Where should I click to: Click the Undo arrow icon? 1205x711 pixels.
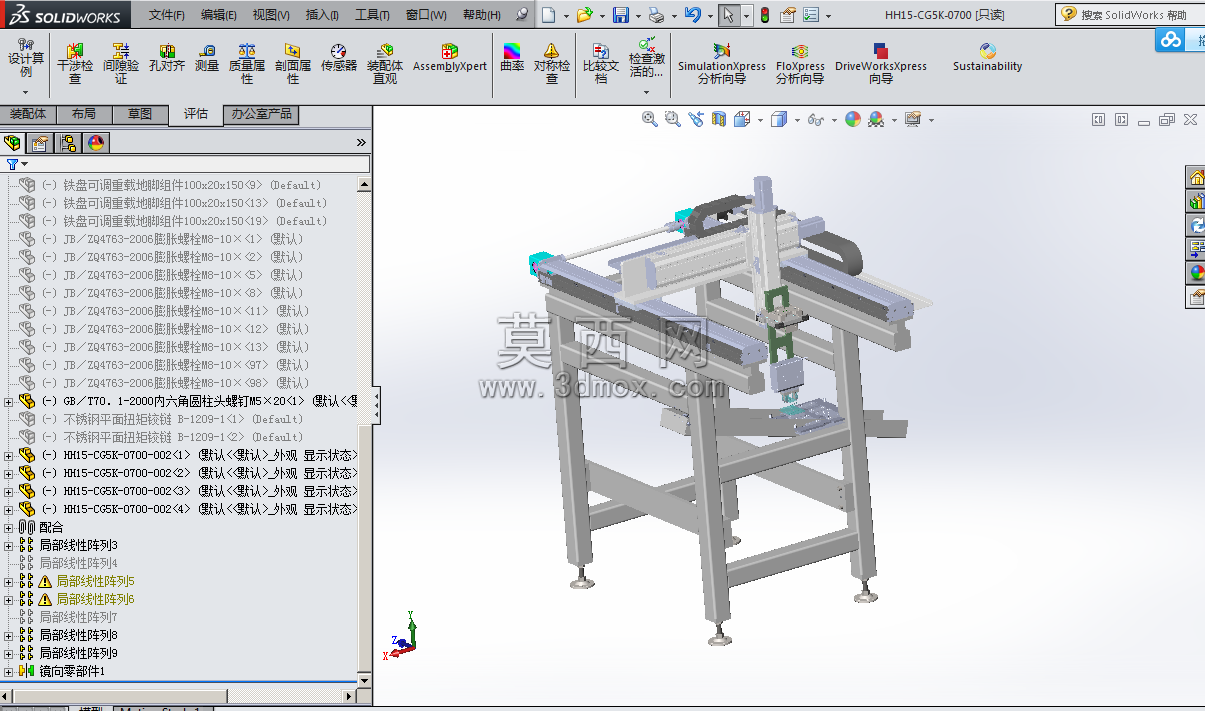coord(692,15)
